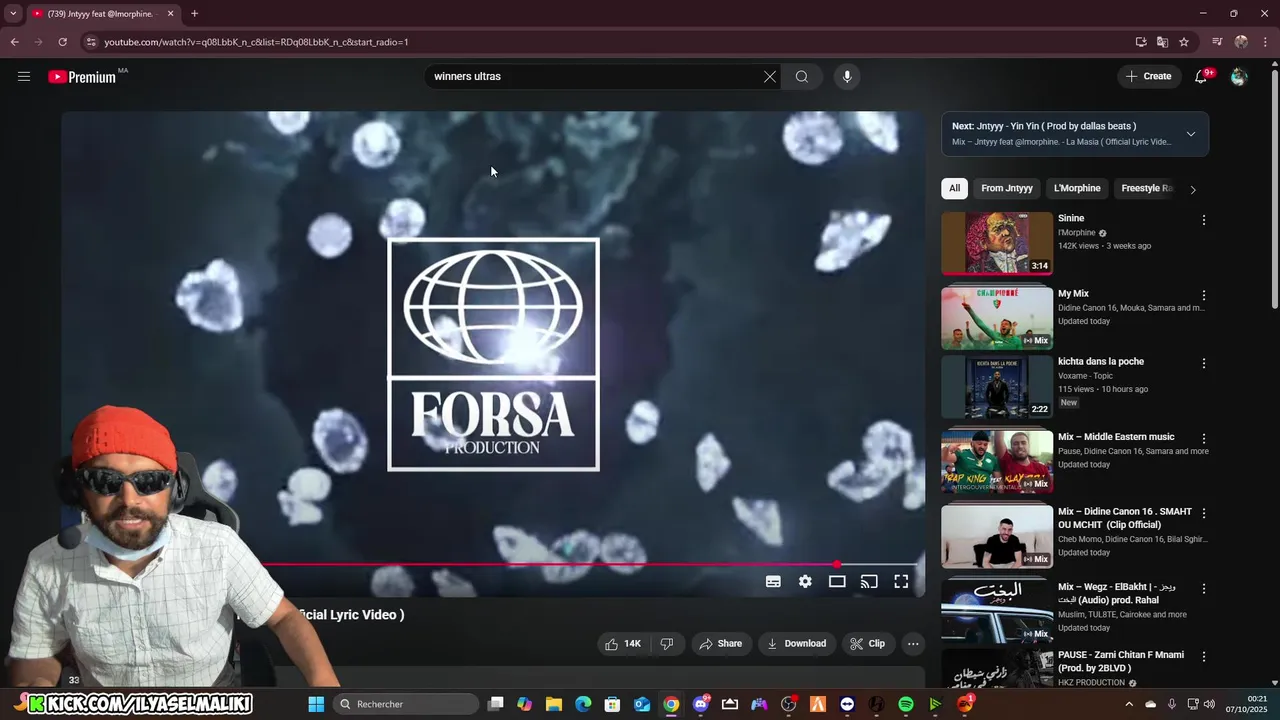Select the Freestyle Rap filter chip
1280x720 pixels.
[1146, 188]
